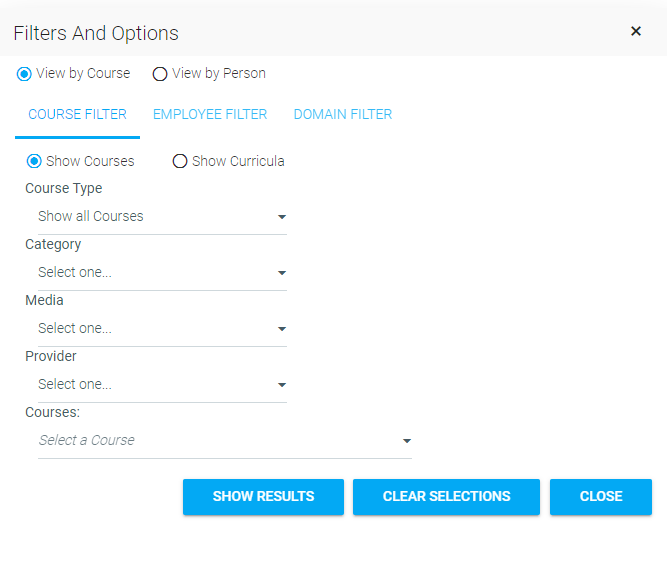
Task: Choose the Show Curricula radio option
Action: 180,161
